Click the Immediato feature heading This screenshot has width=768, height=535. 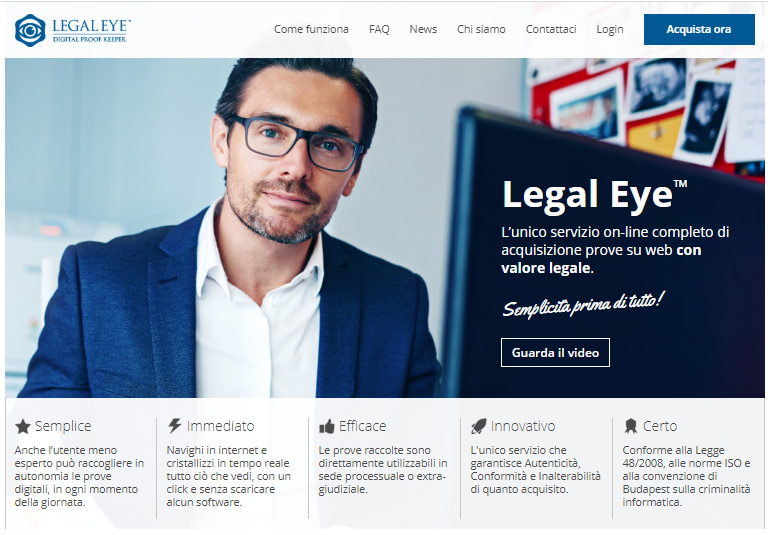[220, 426]
